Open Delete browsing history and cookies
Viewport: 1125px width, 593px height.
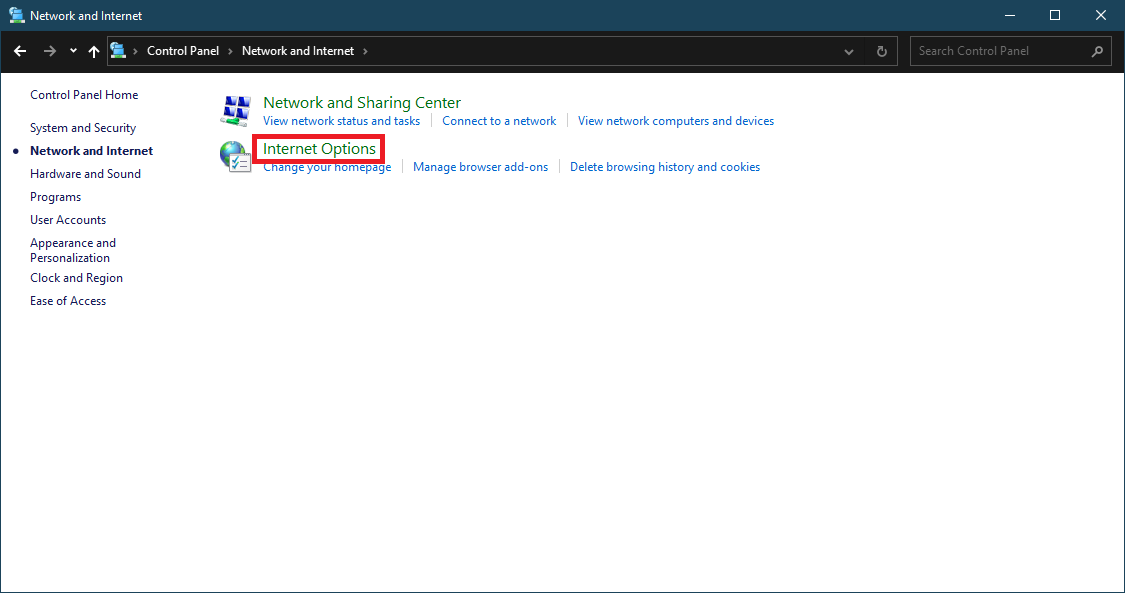point(665,166)
